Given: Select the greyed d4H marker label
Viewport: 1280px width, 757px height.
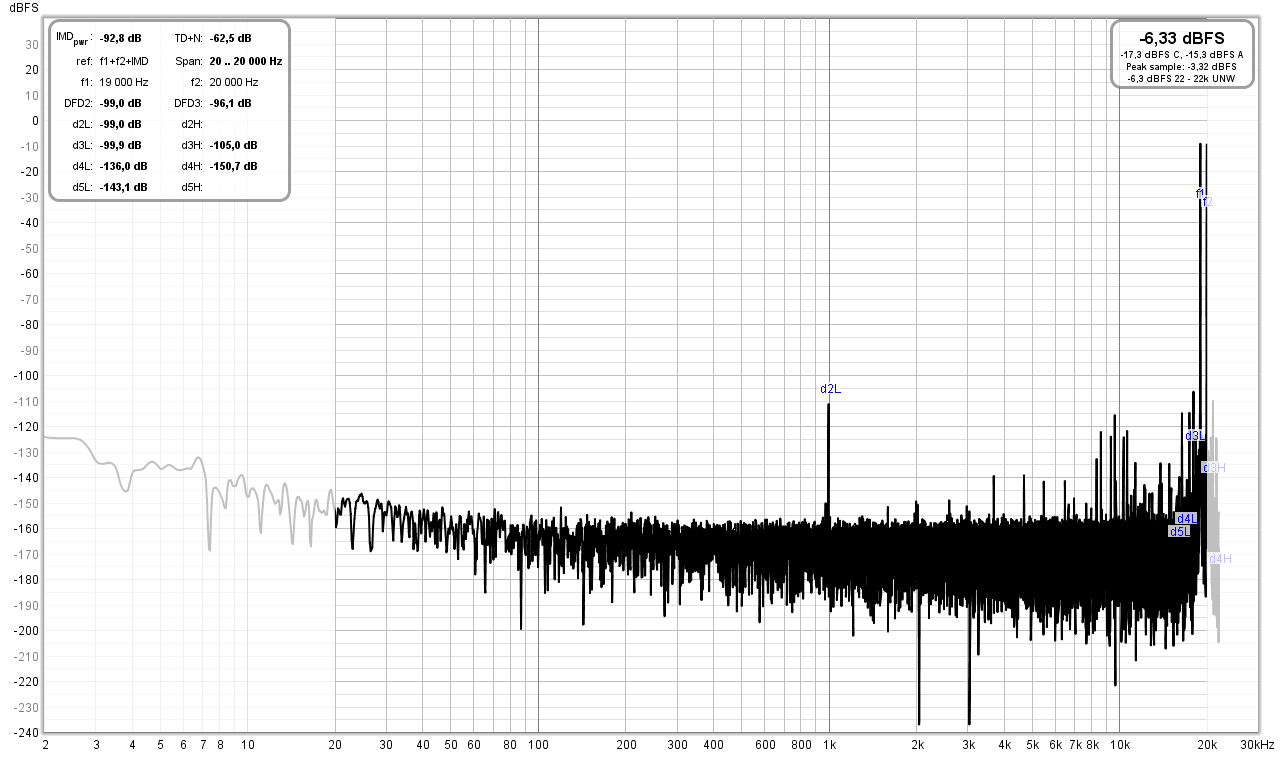Looking at the screenshot, I should (1220, 558).
